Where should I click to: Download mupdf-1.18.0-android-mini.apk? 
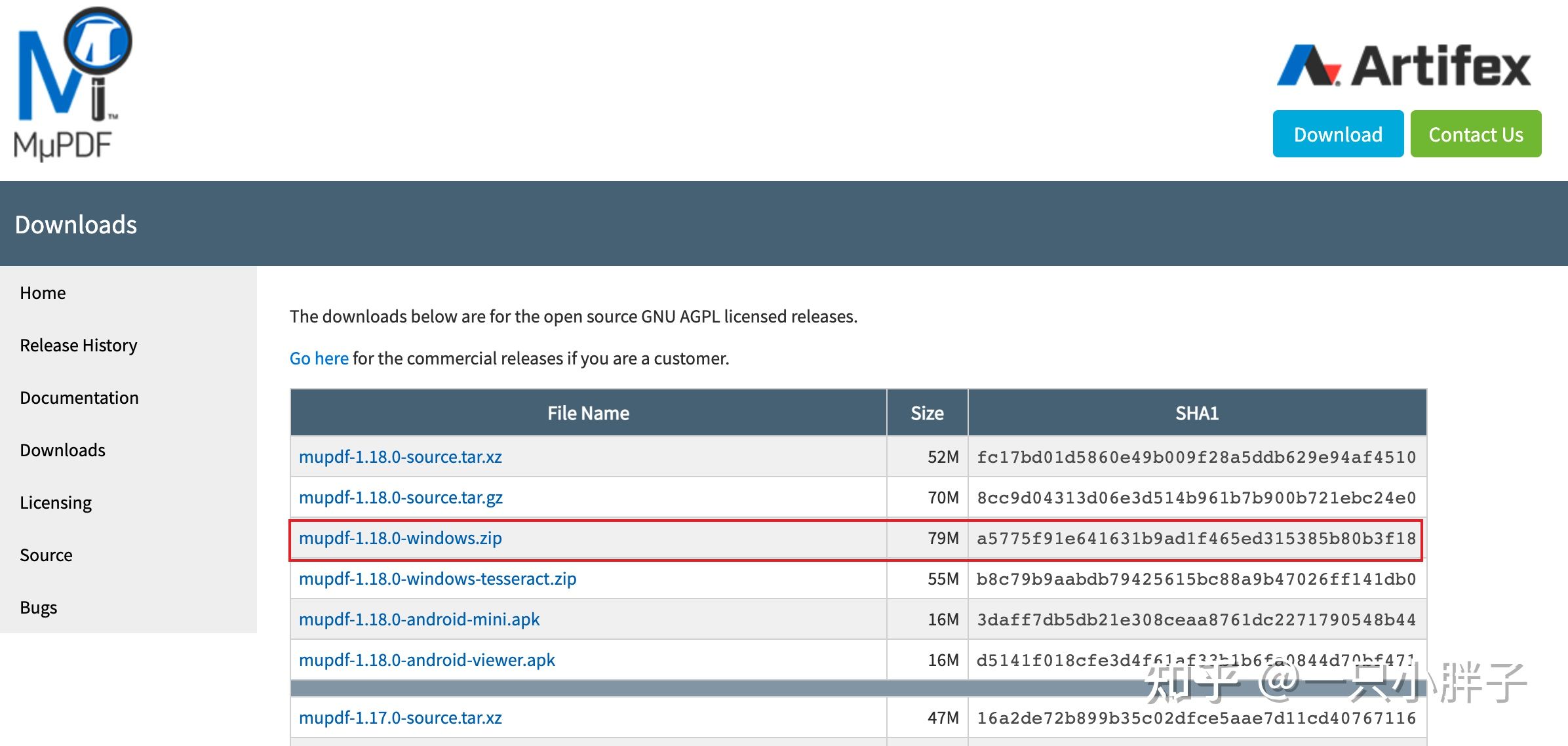coord(419,619)
